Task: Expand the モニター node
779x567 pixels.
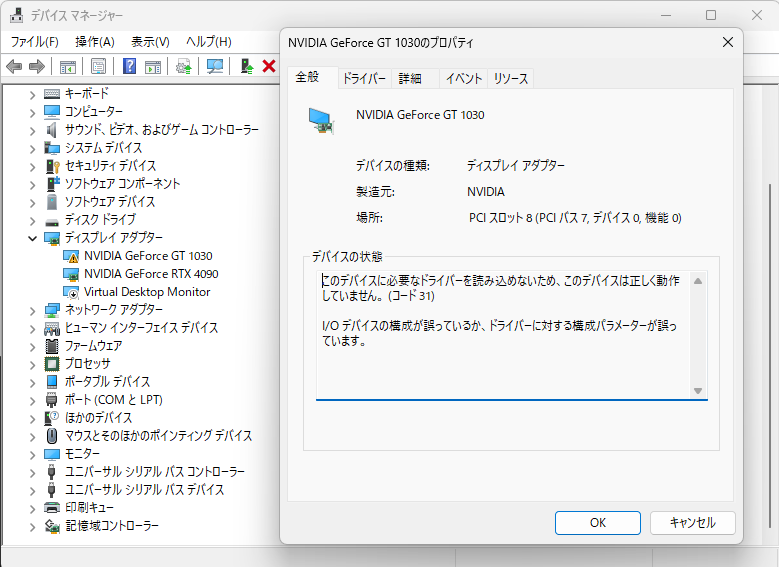Action: [x=32, y=455]
